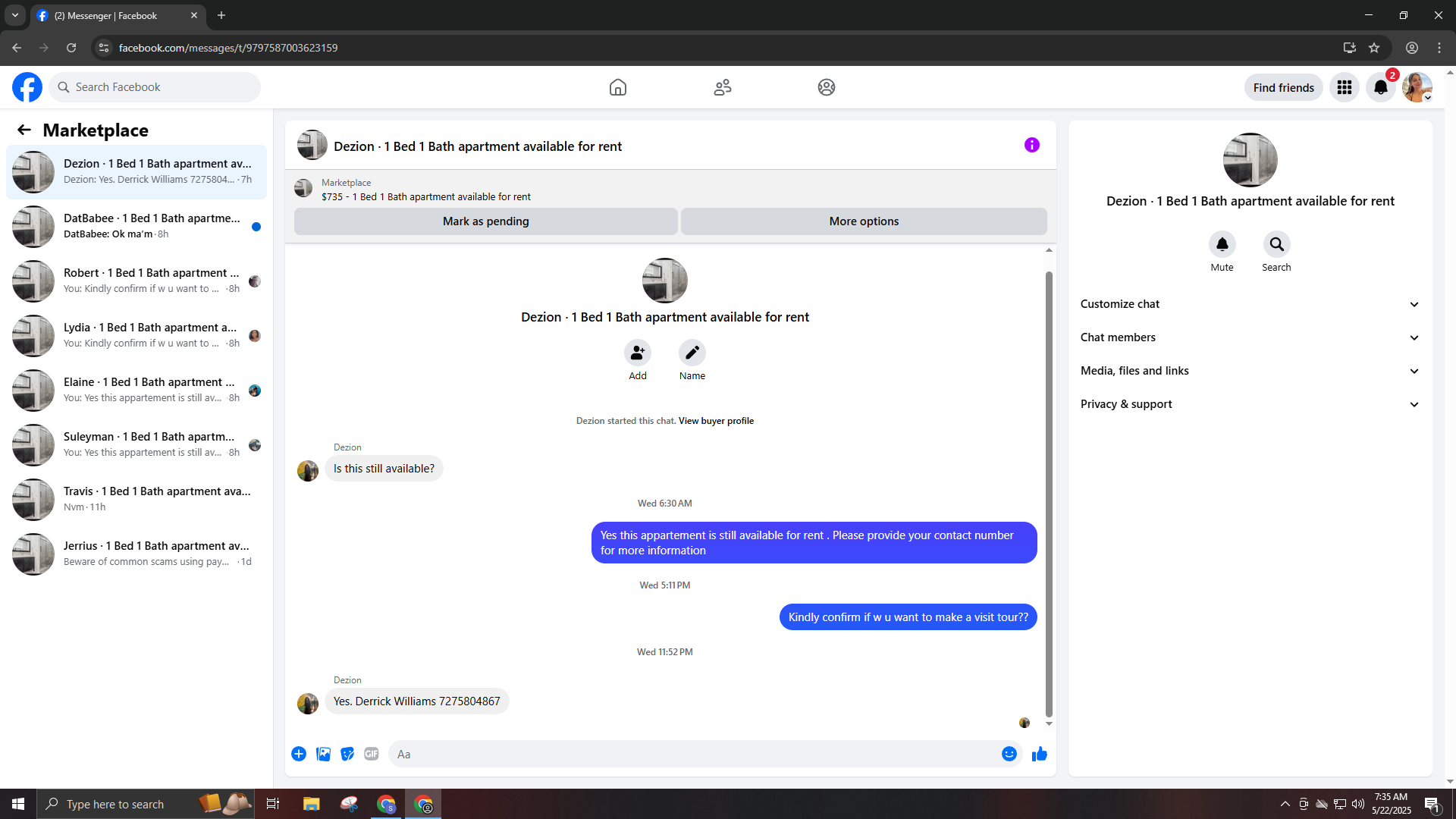The image size is (1456, 819).
Task: Open the Facebook menu grid icon
Action: (1345, 87)
